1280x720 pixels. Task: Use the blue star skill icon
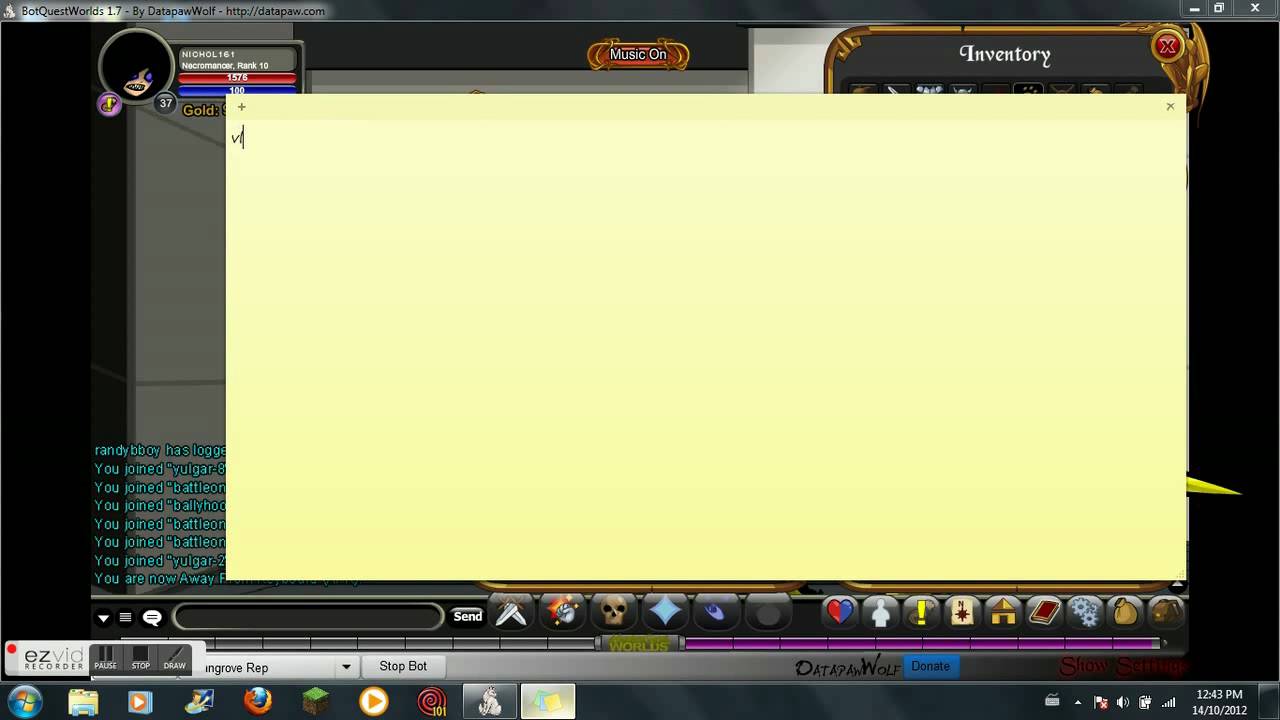(665, 611)
